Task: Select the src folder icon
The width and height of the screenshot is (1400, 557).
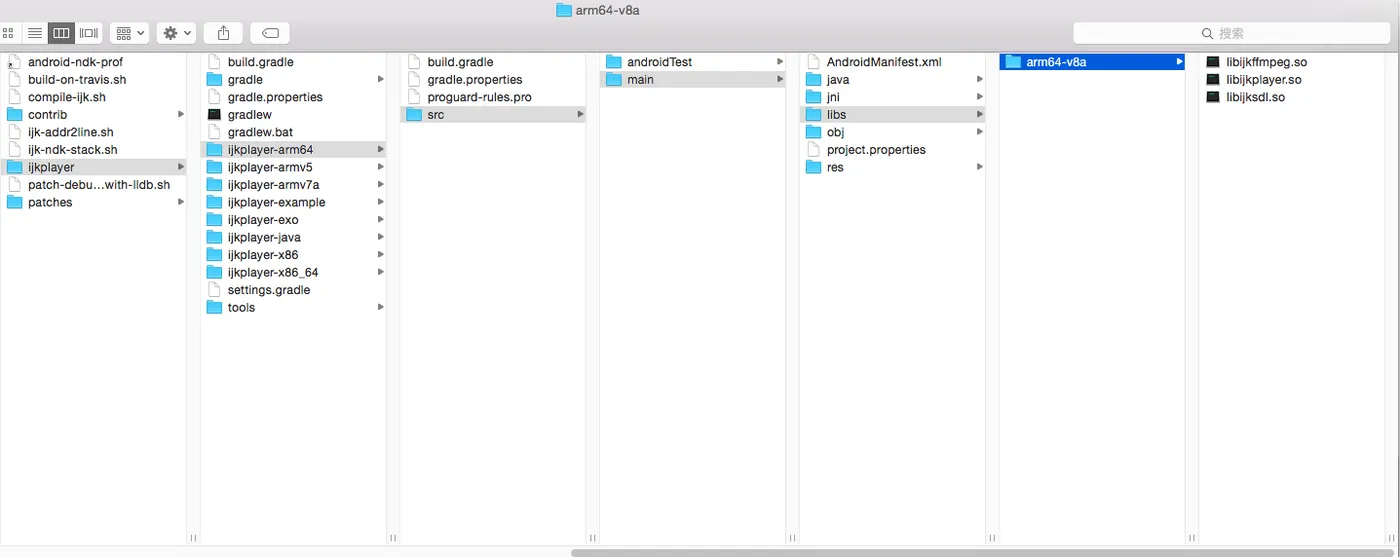Action: click(414, 114)
